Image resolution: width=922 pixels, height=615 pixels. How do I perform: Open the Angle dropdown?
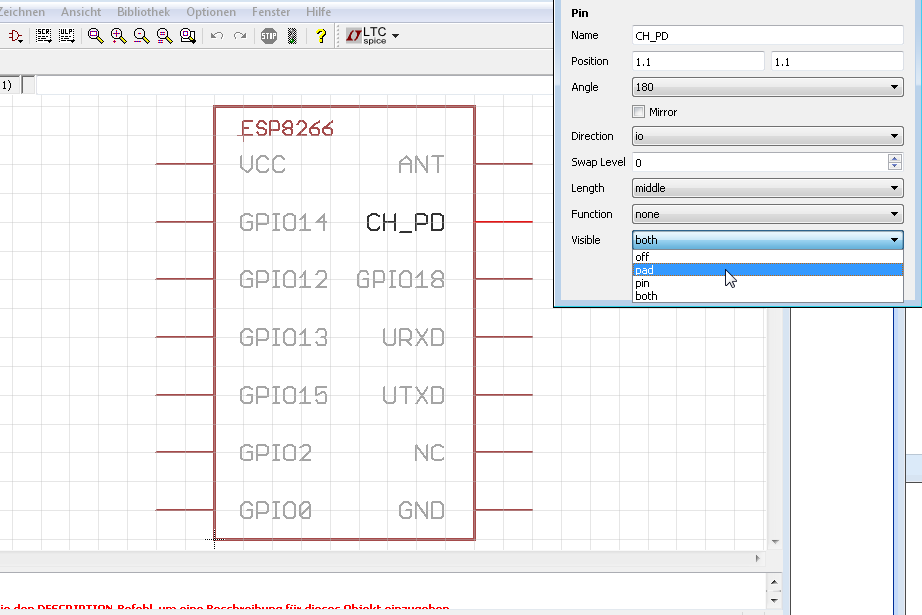(767, 87)
